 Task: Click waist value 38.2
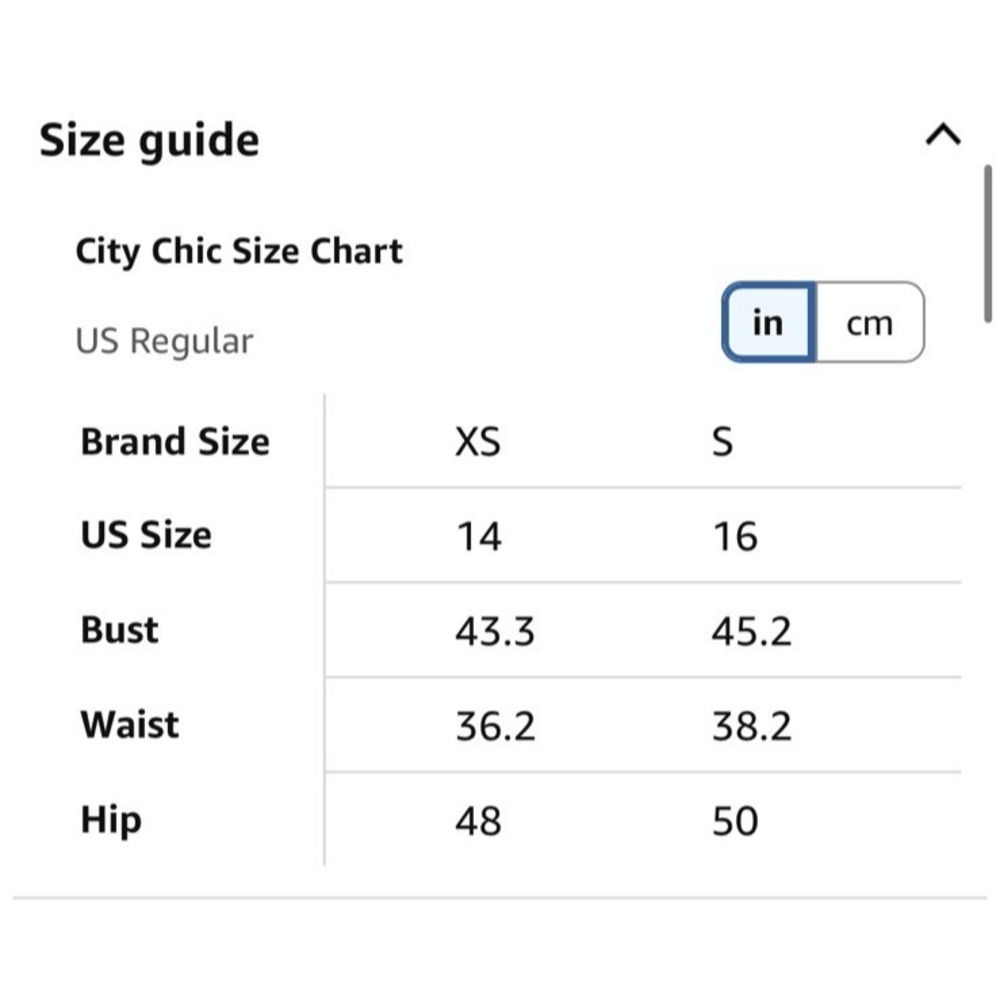pyautogui.click(x=752, y=726)
